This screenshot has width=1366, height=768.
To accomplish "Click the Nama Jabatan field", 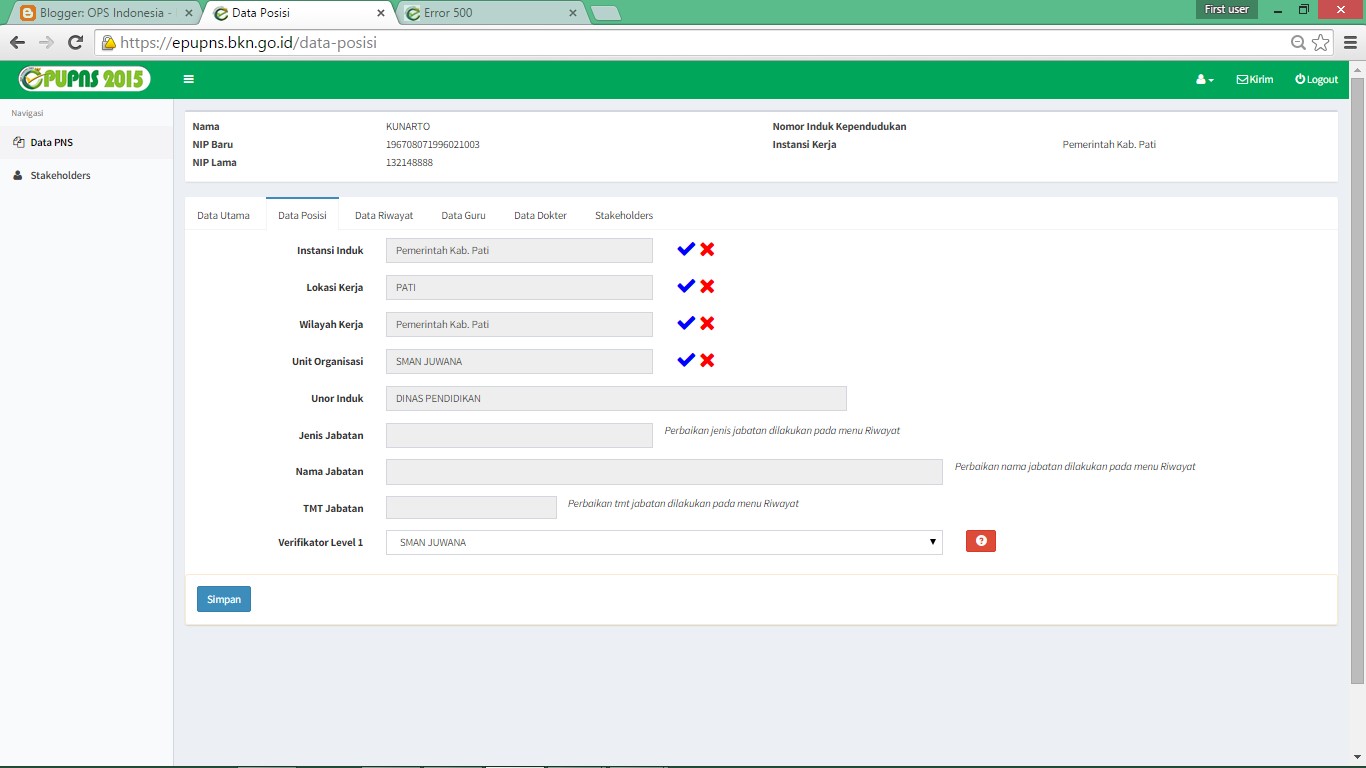I will click(x=664, y=472).
